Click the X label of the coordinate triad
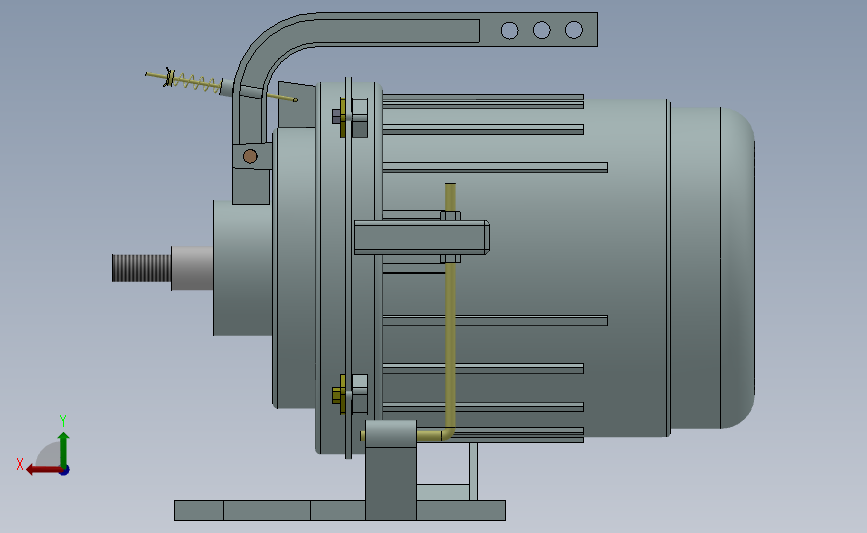This screenshot has width=867, height=533. [x=20, y=464]
